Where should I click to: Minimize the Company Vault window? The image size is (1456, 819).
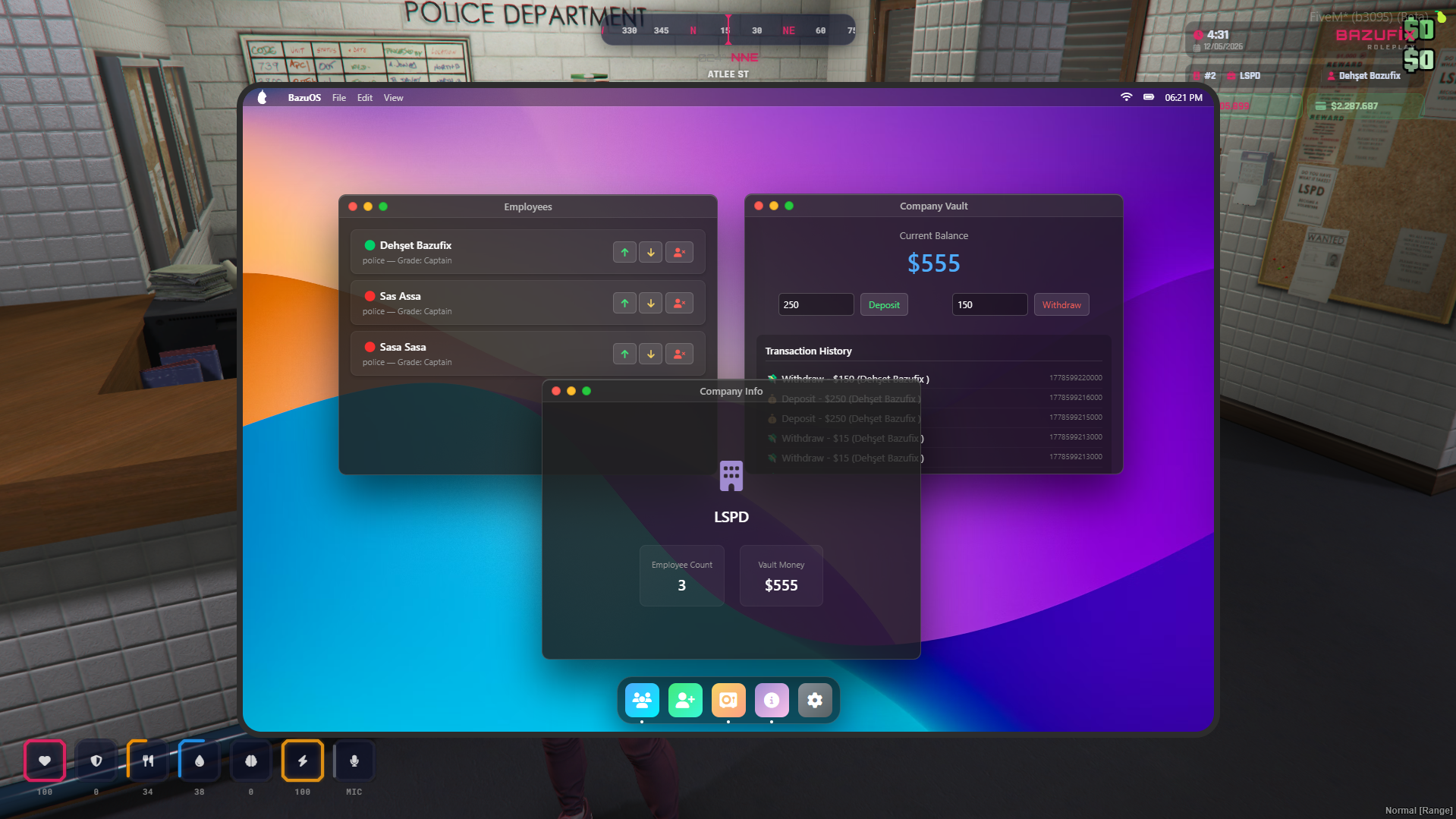774,206
